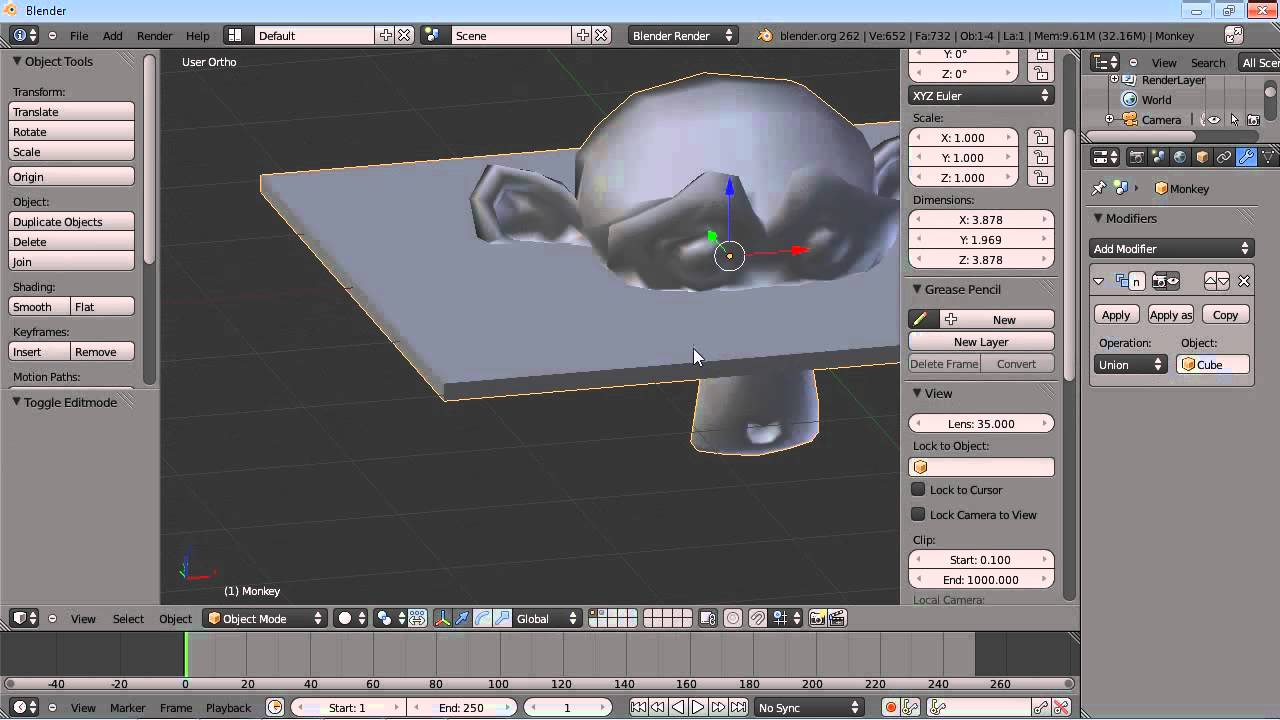
Task: Open the Add Modifier dropdown
Action: [x=1172, y=249]
